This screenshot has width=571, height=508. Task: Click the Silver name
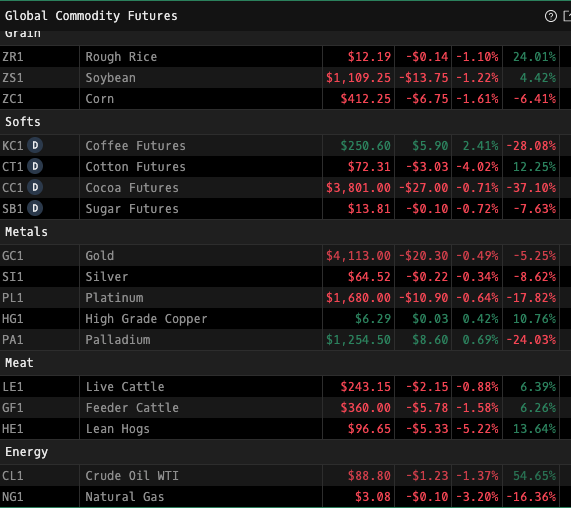(107, 277)
